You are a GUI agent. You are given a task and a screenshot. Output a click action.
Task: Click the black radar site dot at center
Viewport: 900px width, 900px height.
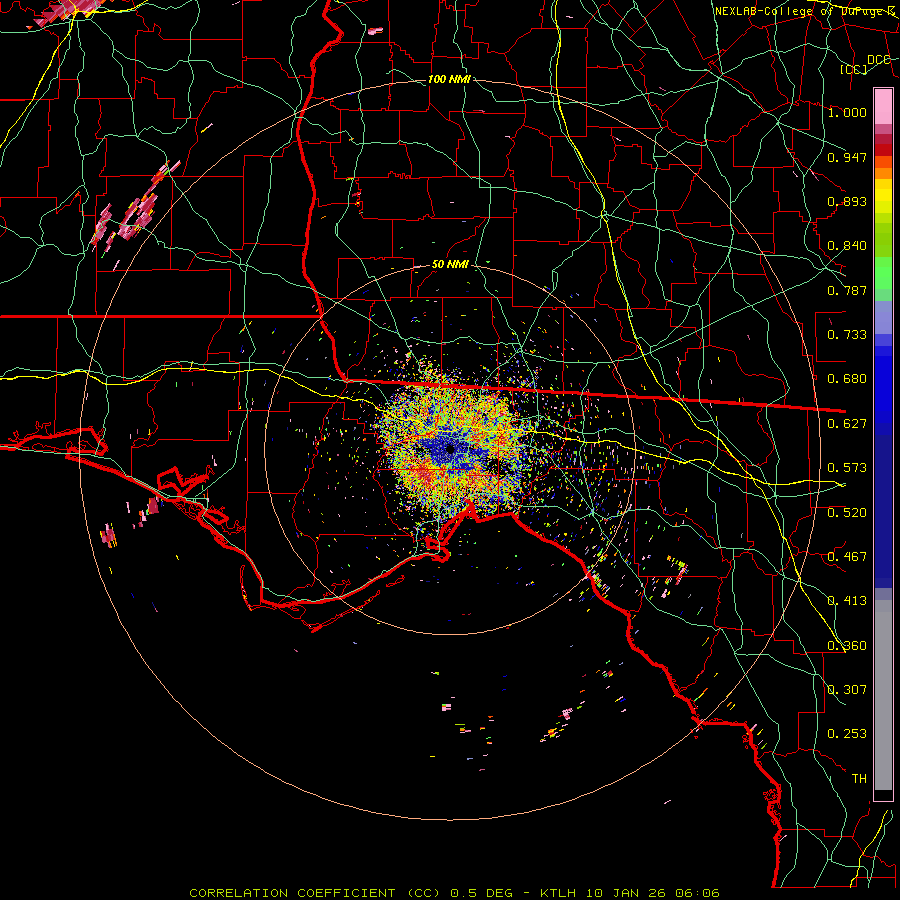(450, 449)
